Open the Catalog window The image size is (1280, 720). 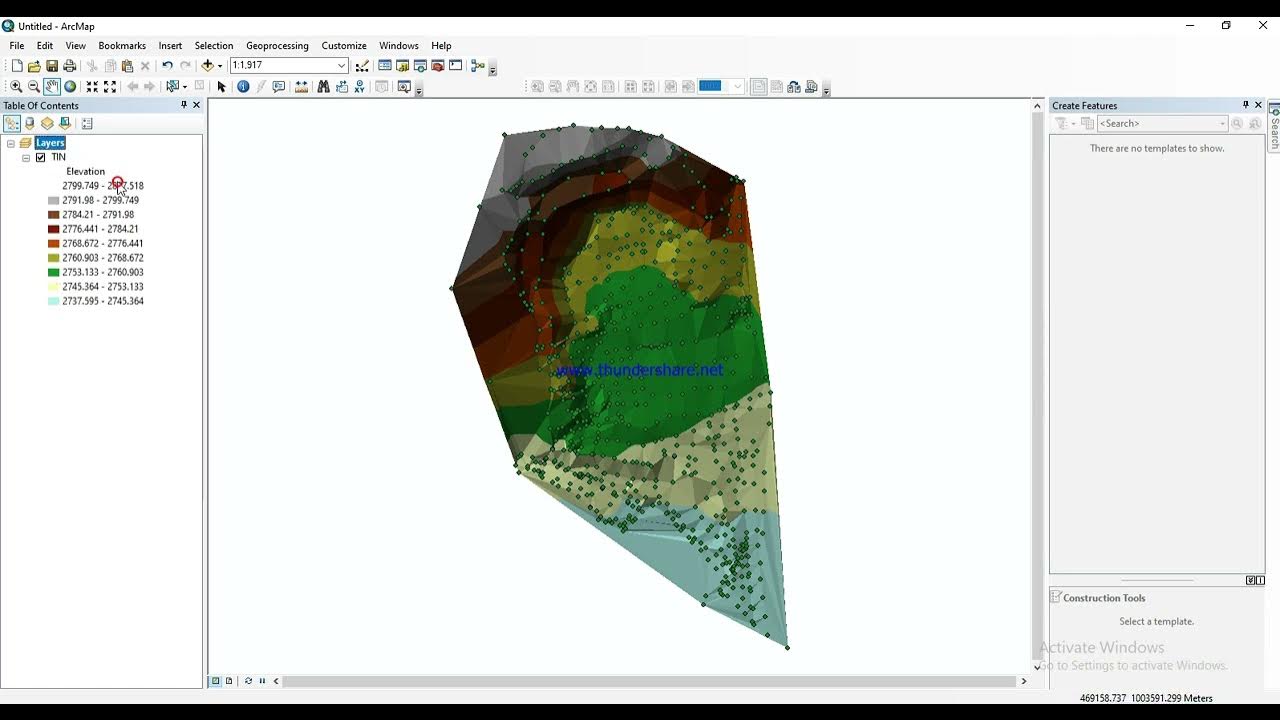(402, 66)
